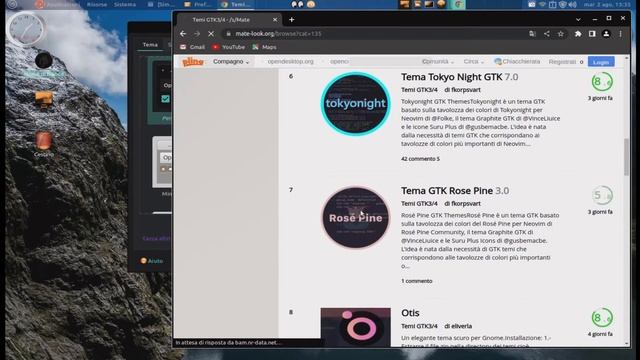The width and height of the screenshot is (640, 360).
Task: Click '1 commento' under Rose Pine
Action: (416, 281)
